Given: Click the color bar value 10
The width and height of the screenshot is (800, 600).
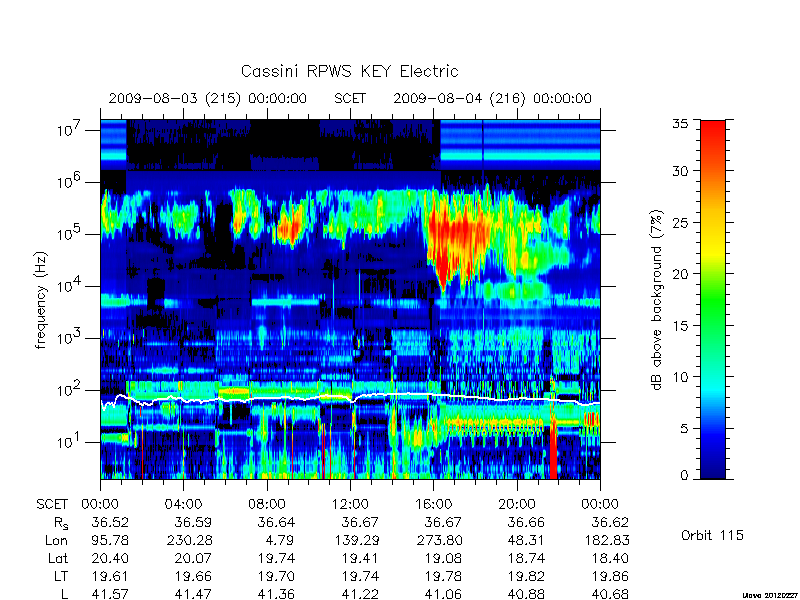Looking at the screenshot, I should tap(680, 377).
